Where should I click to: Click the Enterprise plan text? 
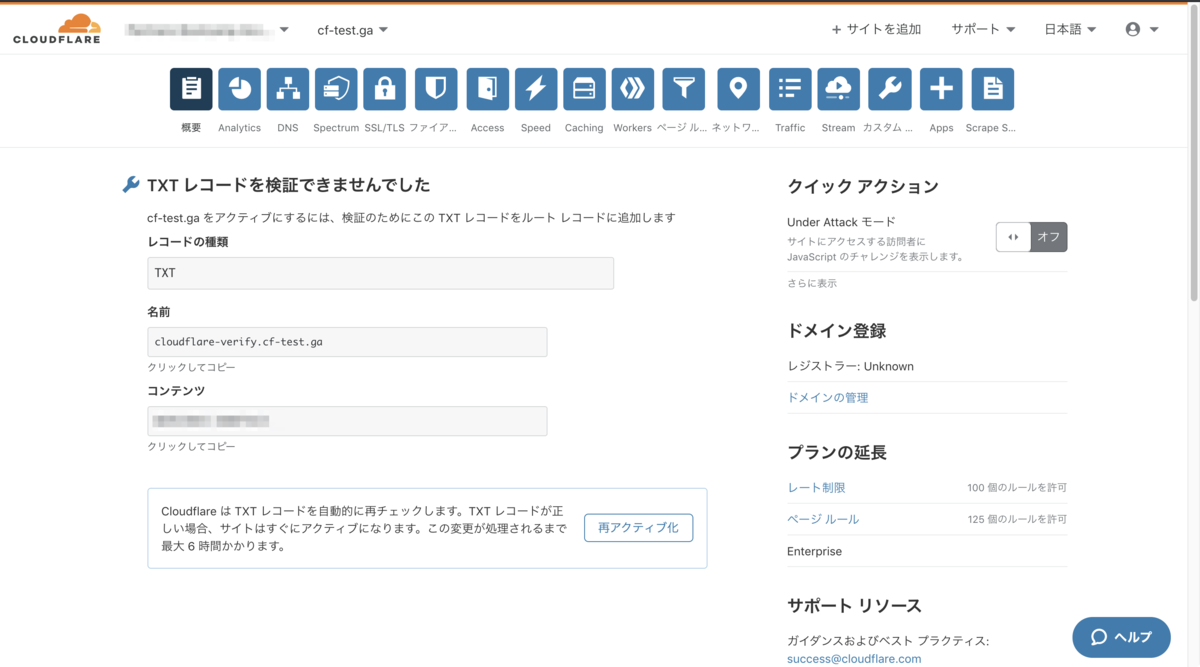tap(815, 552)
